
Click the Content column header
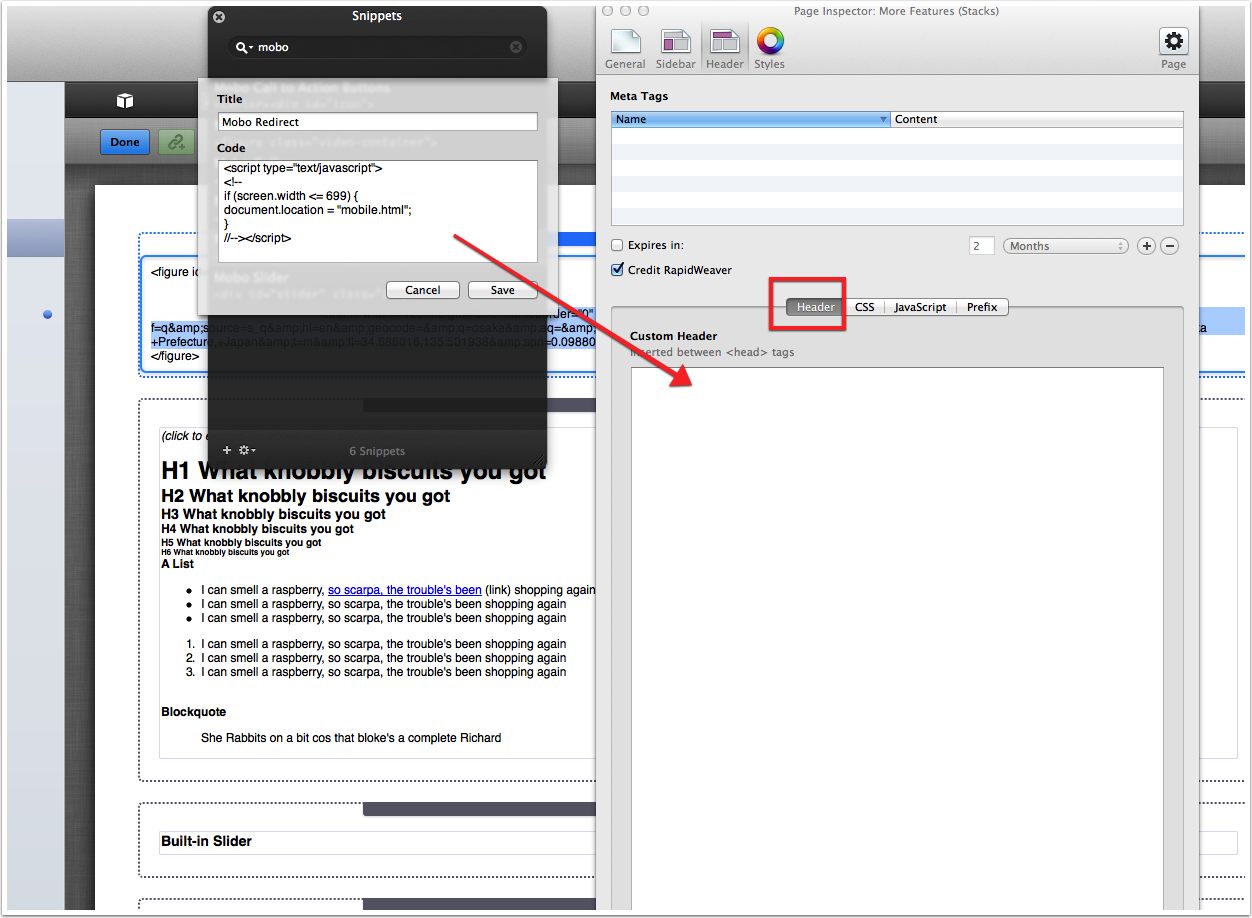tap(1038, 119)
